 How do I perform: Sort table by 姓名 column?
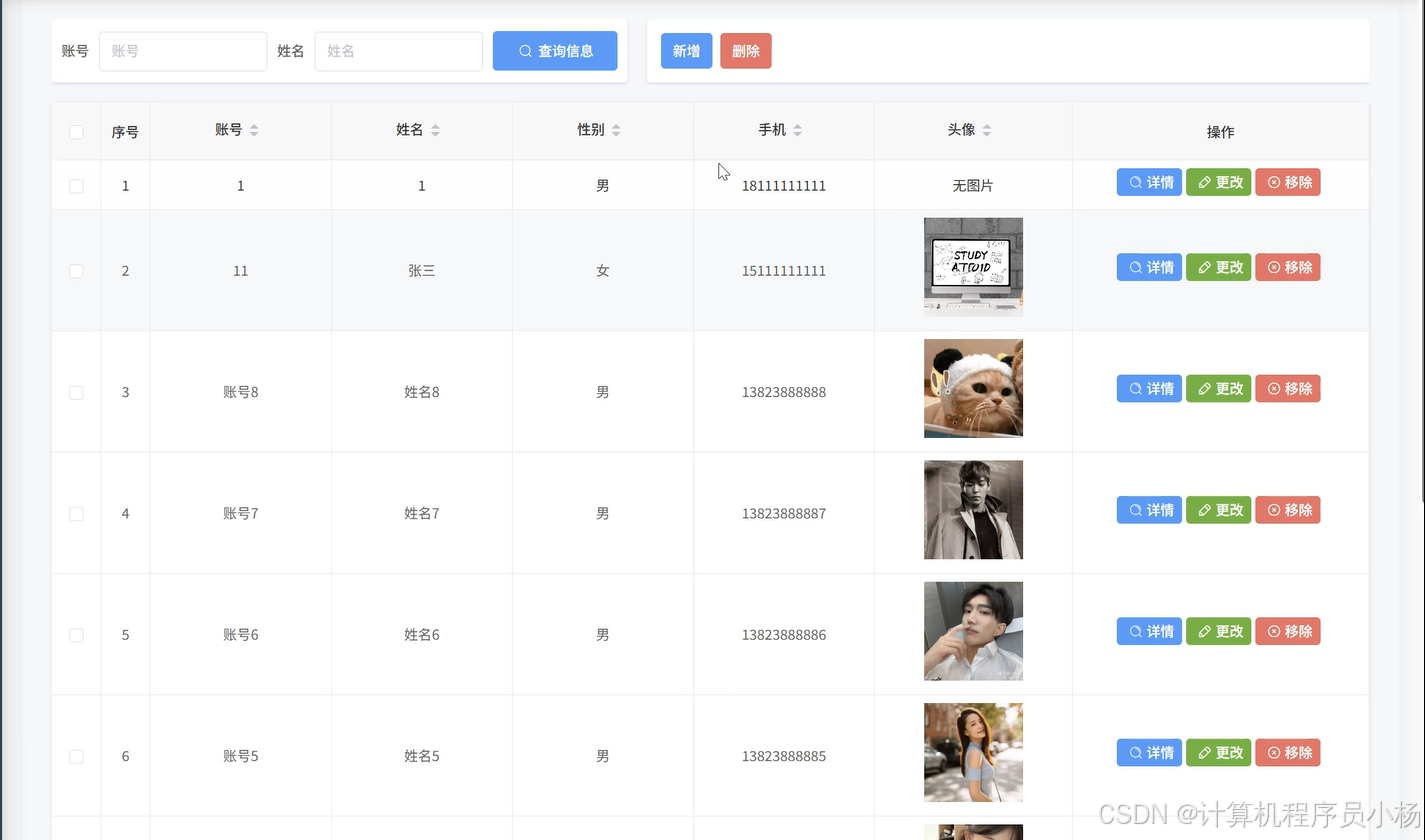point(435,130)
